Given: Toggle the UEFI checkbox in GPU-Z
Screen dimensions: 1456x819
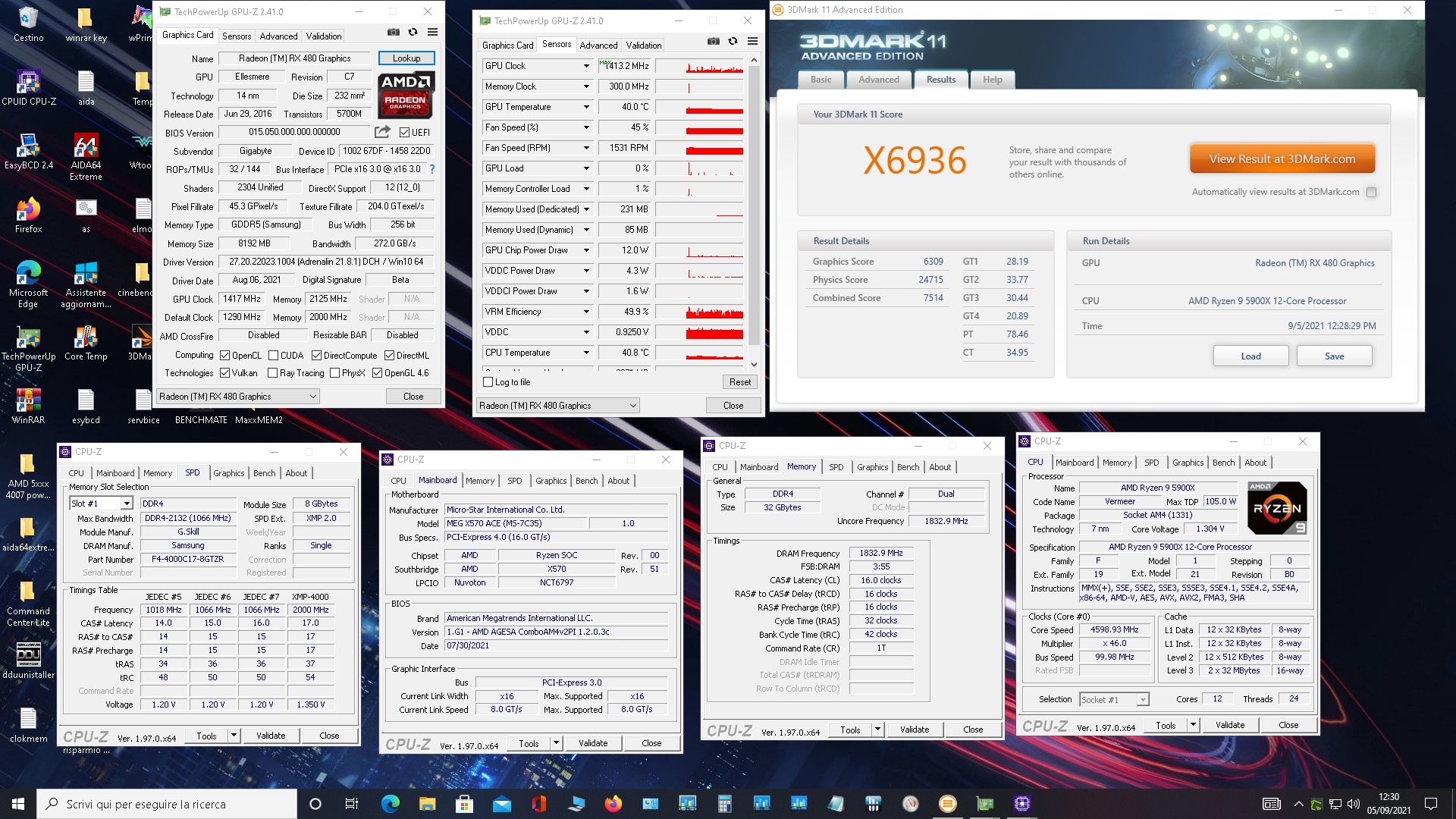Looking at the screenshot, I should [x=404, y=132].
